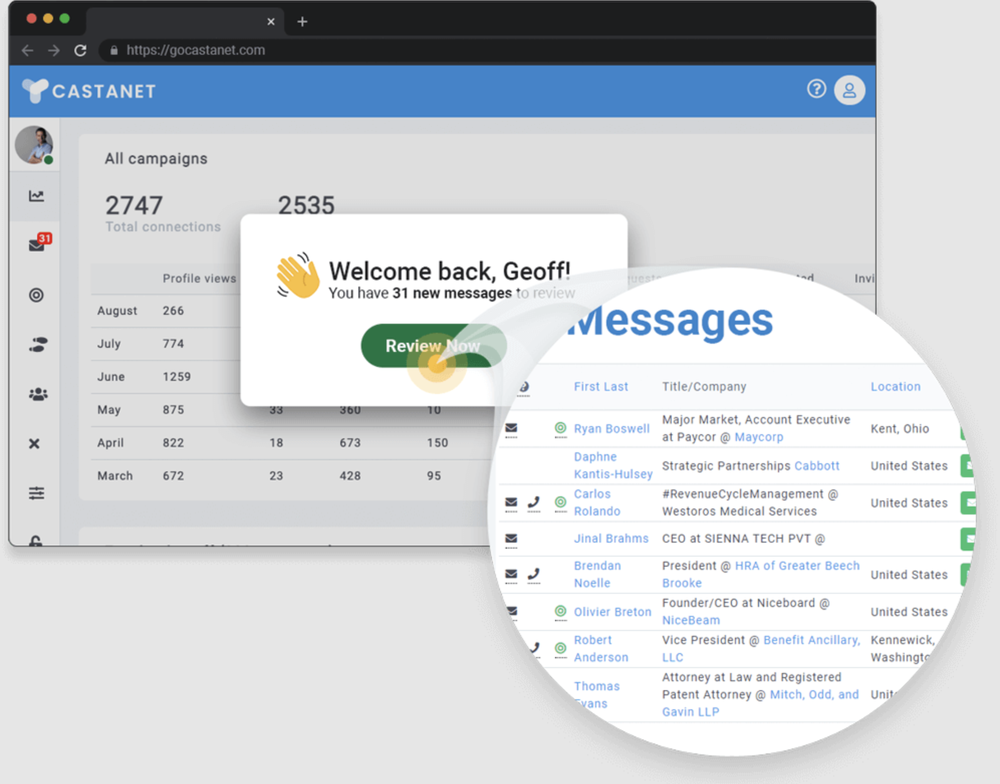Image resolution: width=1000 pixels, height=784 pixels.
Task: Click the browser back arrow
Action: 27,50
